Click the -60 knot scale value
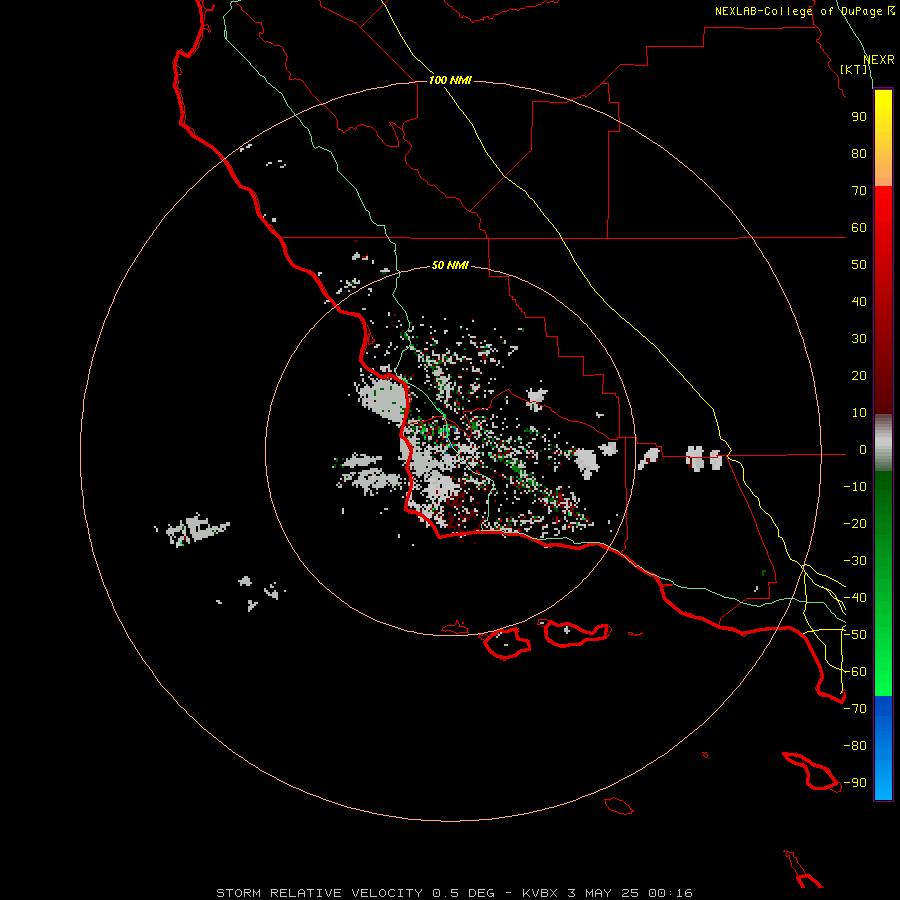Screen dimensions: 900x900 point(855,672)
